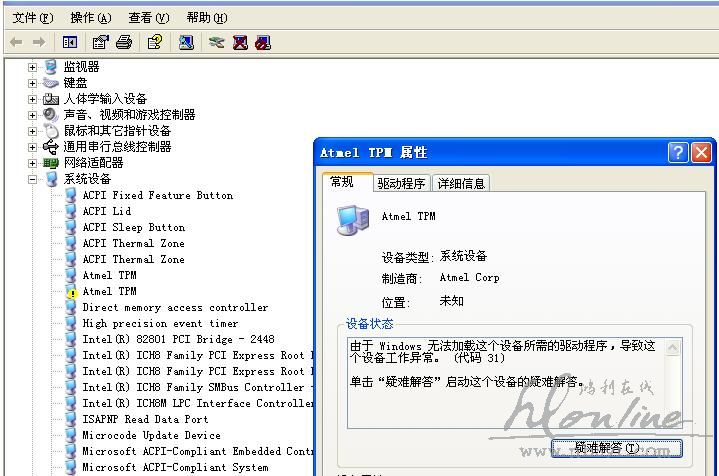Click the '未知' location value
This screenshot has width=719, height=476.
[x=452, y=301]
